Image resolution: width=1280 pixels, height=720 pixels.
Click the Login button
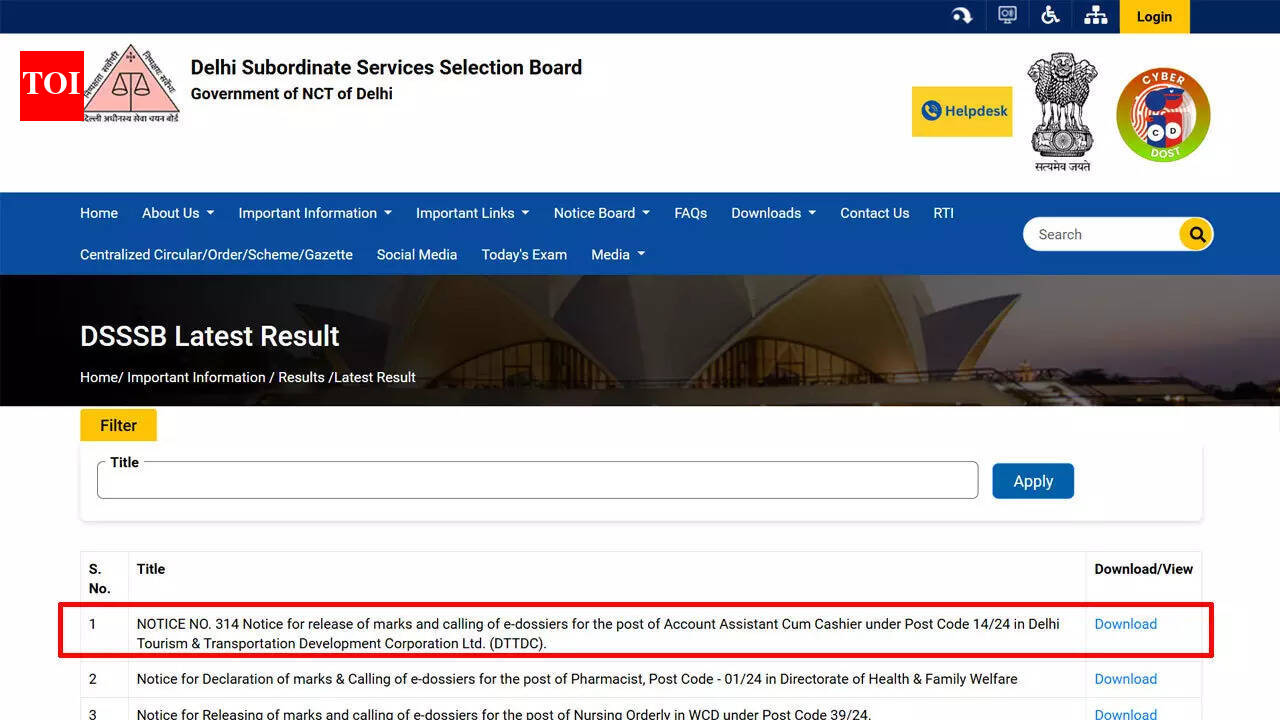point(1154,16)
